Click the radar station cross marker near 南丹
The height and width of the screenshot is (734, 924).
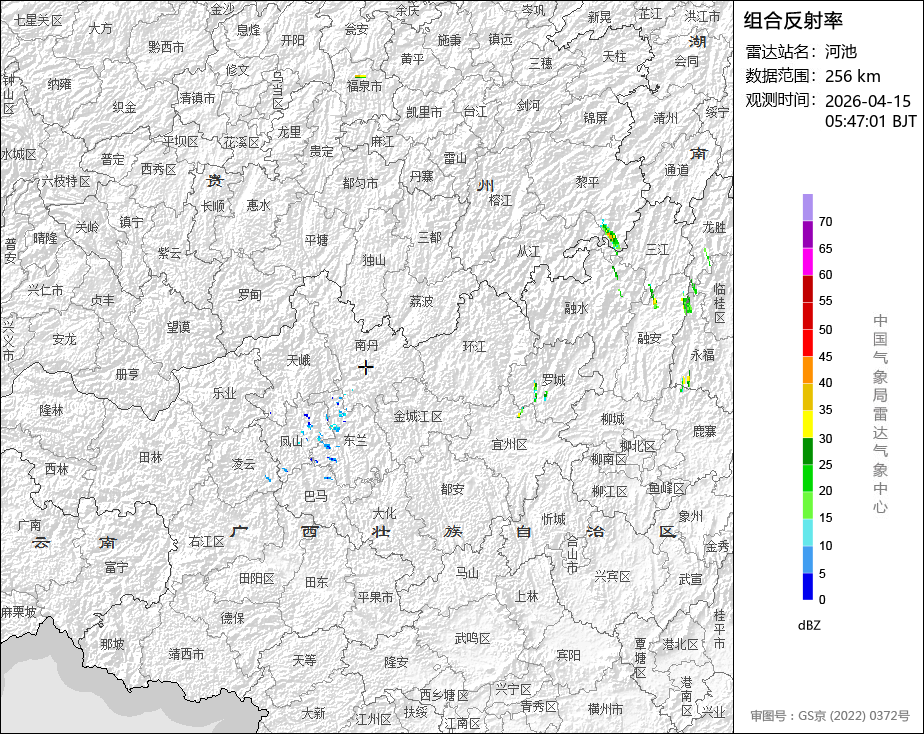pyautogui.click(x=366, y=368)
